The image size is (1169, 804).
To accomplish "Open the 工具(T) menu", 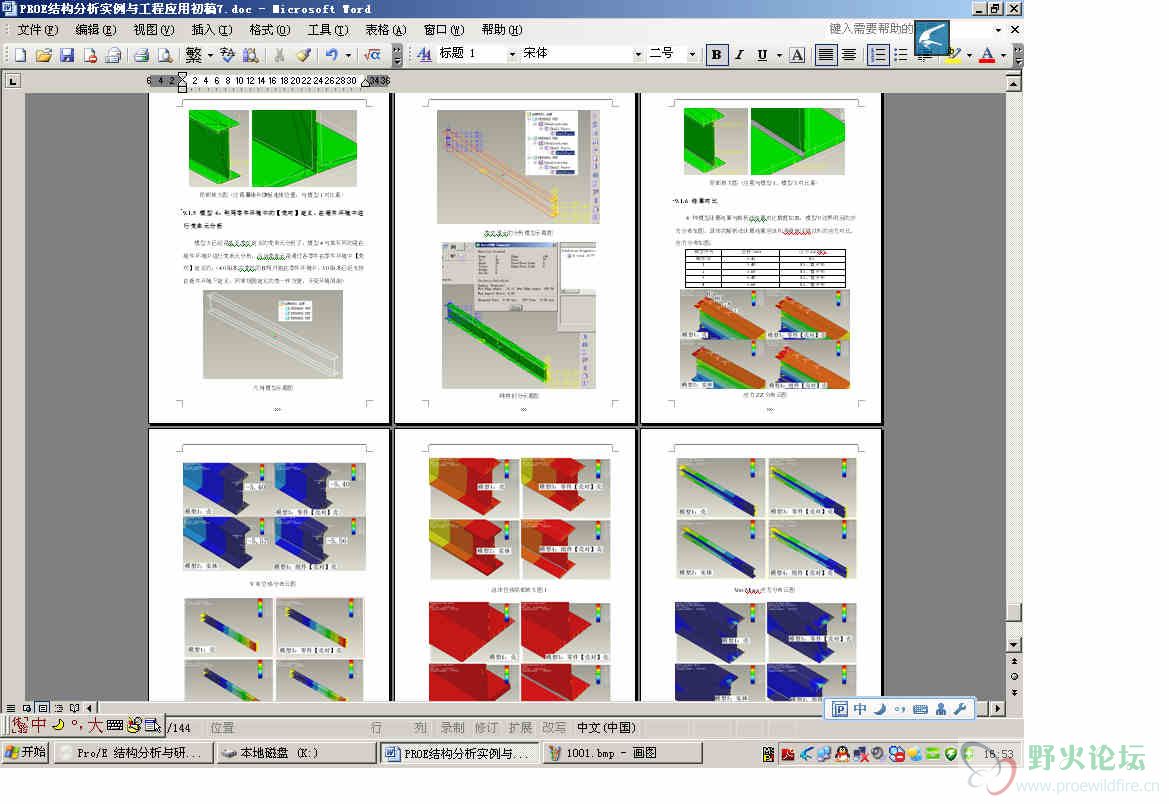I will pyautogui.click(x=328, y=30).
